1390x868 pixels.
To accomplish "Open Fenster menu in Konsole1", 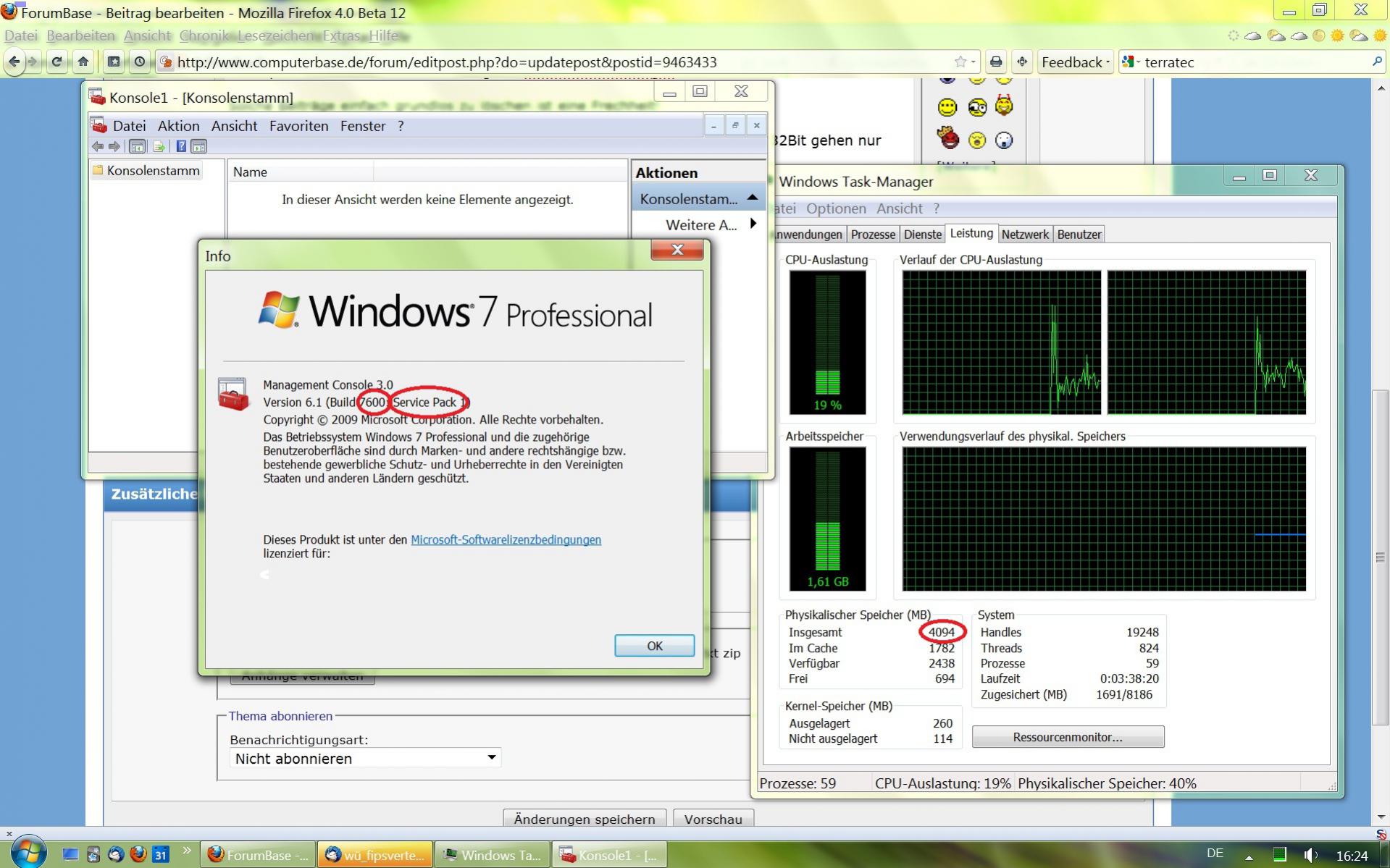I will pyautogui.click(x=363, y=126).
